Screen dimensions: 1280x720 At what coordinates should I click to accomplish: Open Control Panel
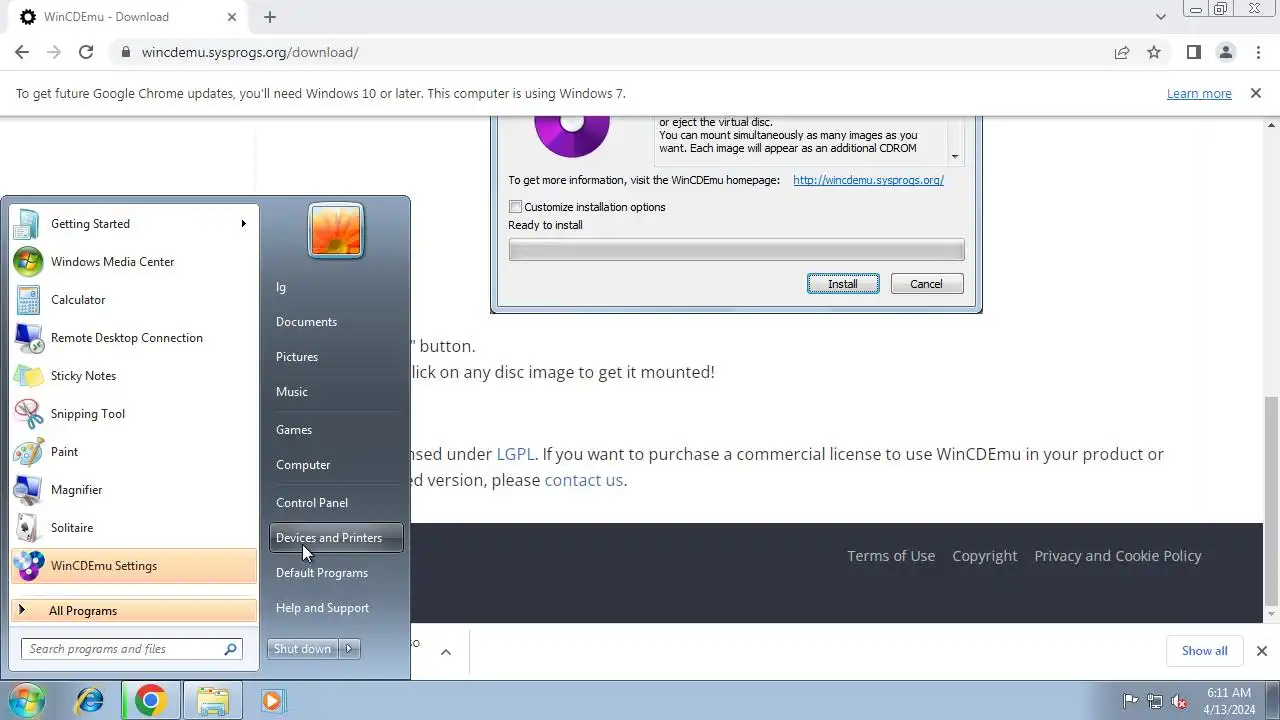[x=312, y=503]
